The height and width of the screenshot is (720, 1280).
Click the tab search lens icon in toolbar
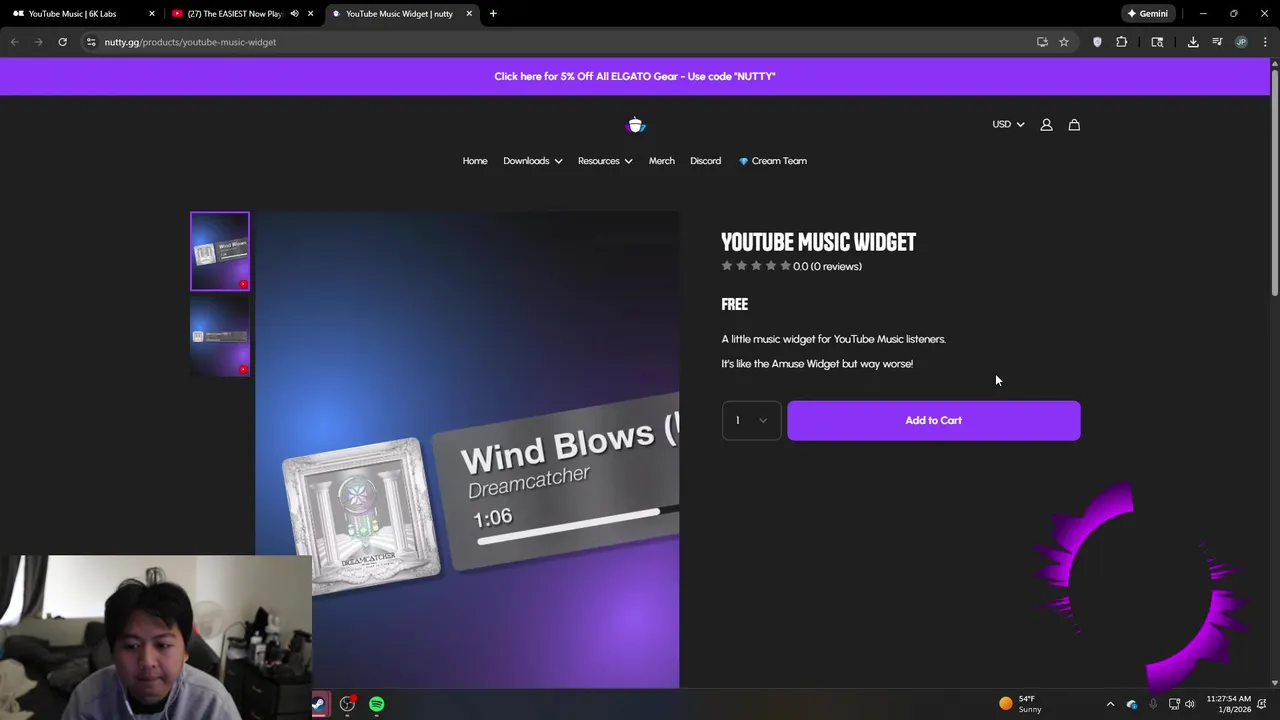pos(1157,42)
